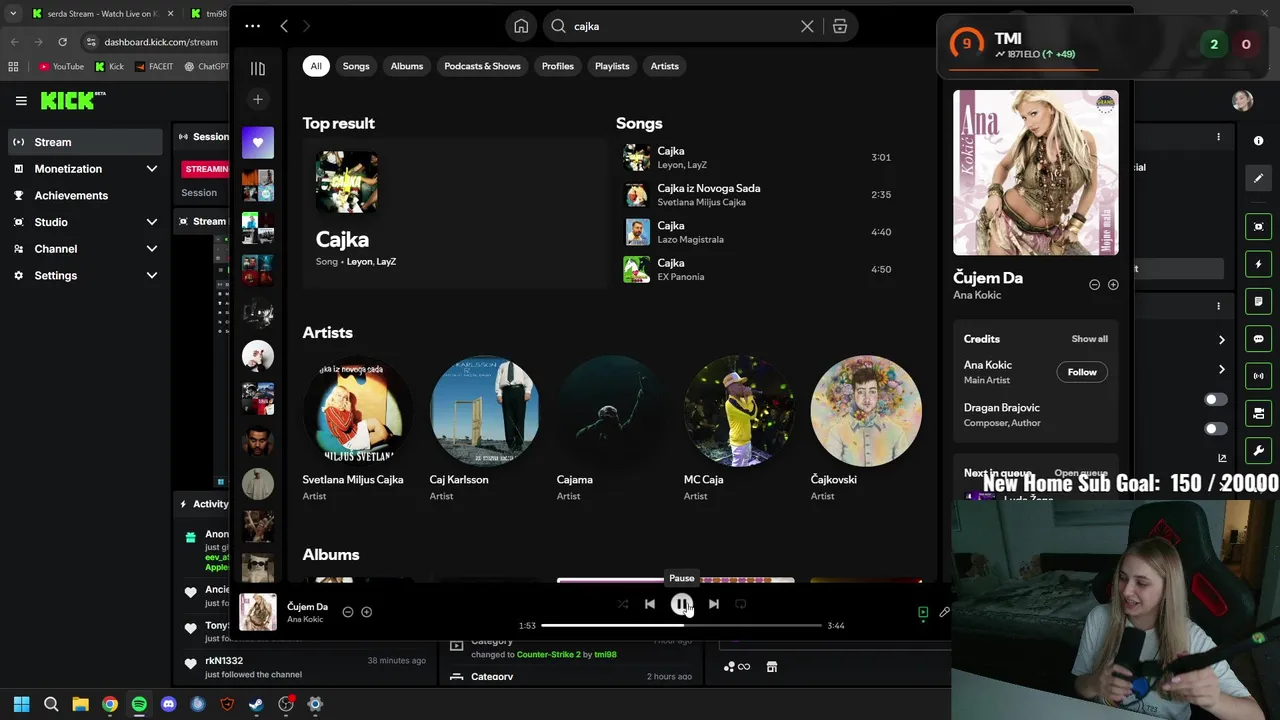Open artist Cajama
This screenshot has height=720, width=1280.
[611, 430]
